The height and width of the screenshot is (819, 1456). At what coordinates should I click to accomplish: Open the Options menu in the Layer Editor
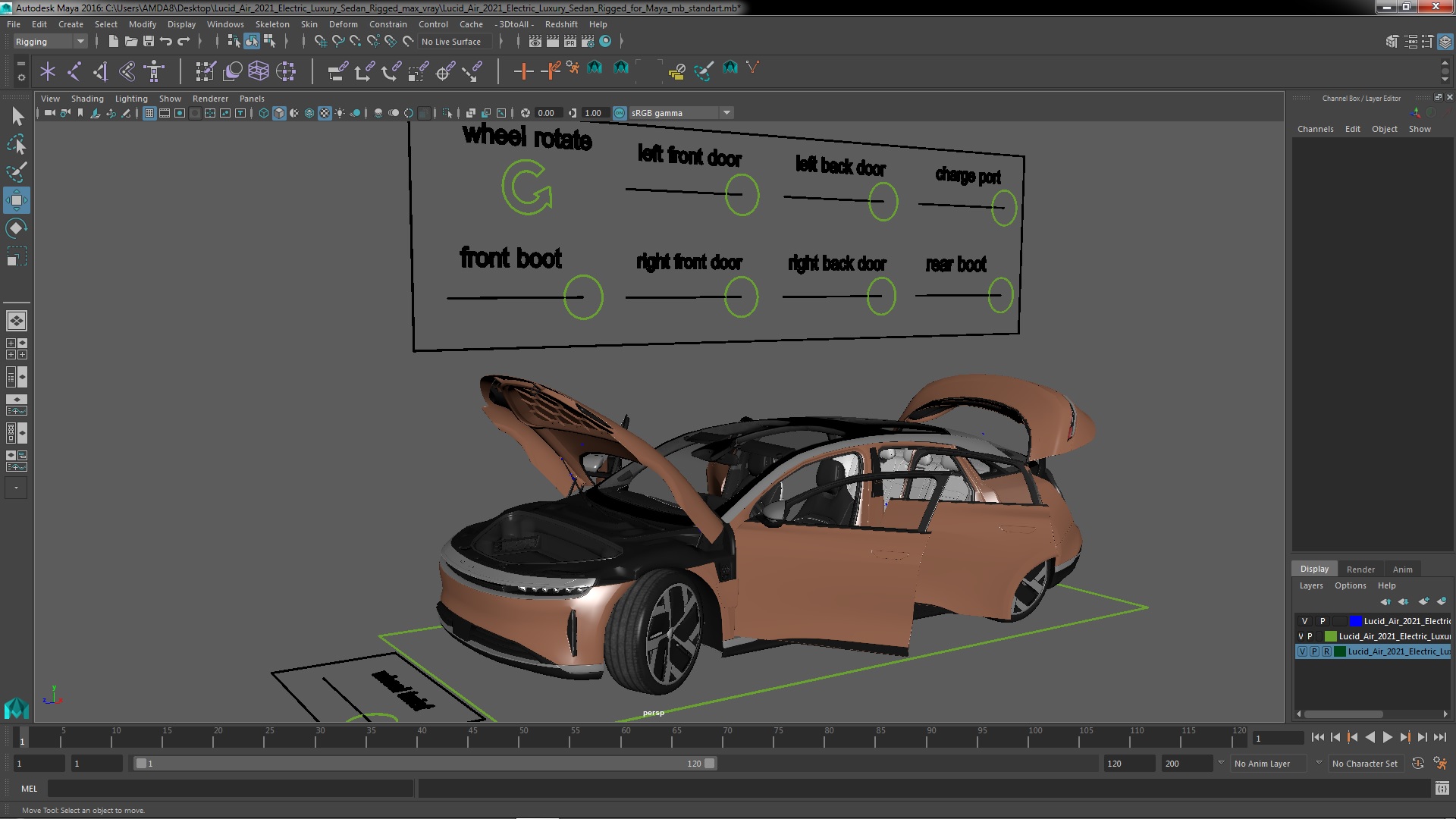pos(1350,585)
